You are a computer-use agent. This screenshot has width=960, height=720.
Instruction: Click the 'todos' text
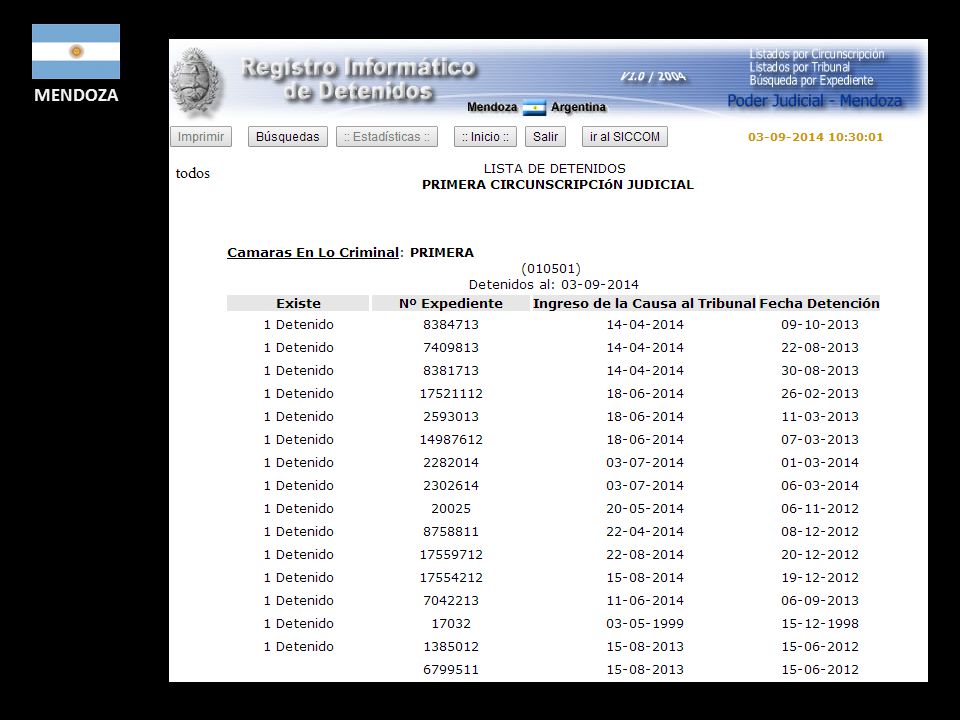[192, 173]
